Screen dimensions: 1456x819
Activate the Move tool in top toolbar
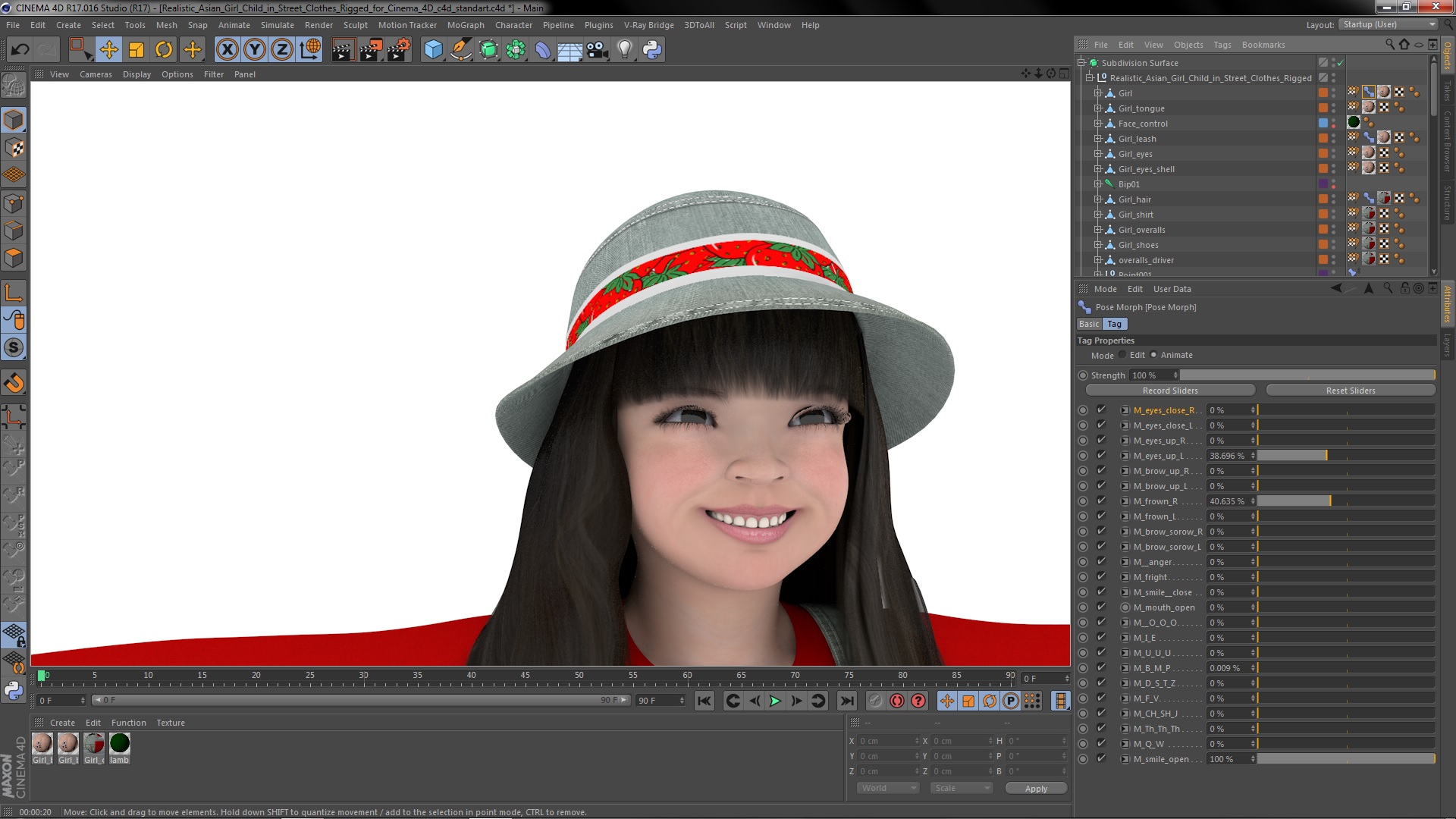coord(108,50)
